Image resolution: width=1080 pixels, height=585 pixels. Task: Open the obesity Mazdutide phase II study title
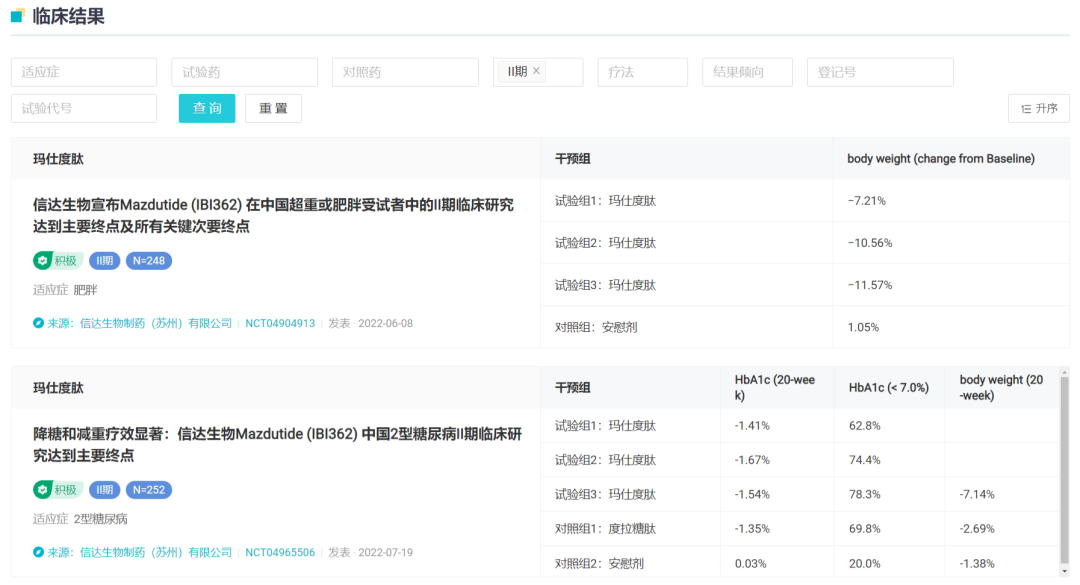[273, 215]
